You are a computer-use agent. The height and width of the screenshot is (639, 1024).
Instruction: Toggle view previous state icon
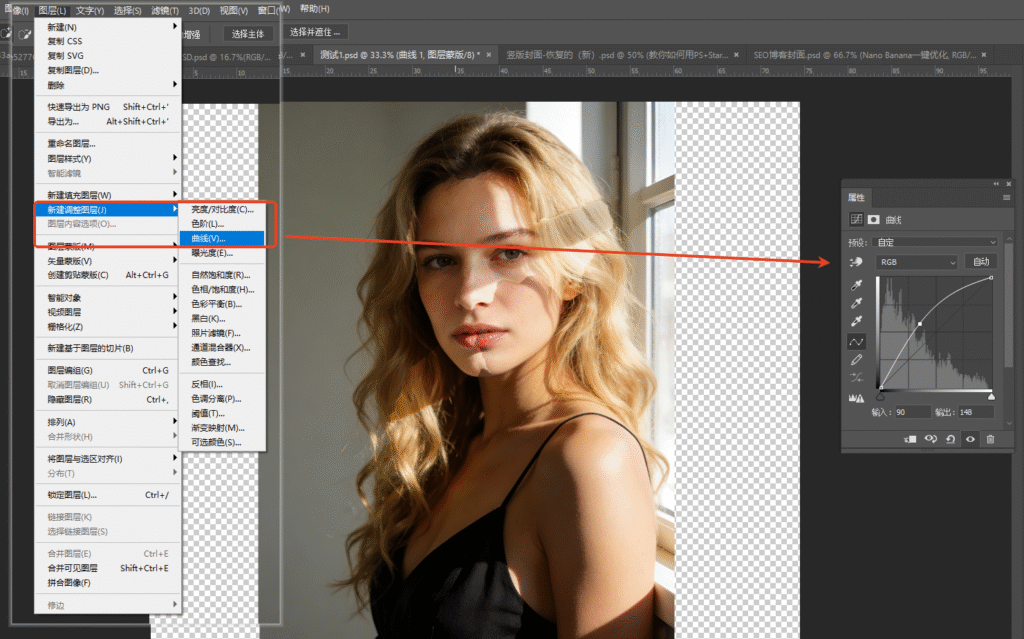[x=930, y=439]
